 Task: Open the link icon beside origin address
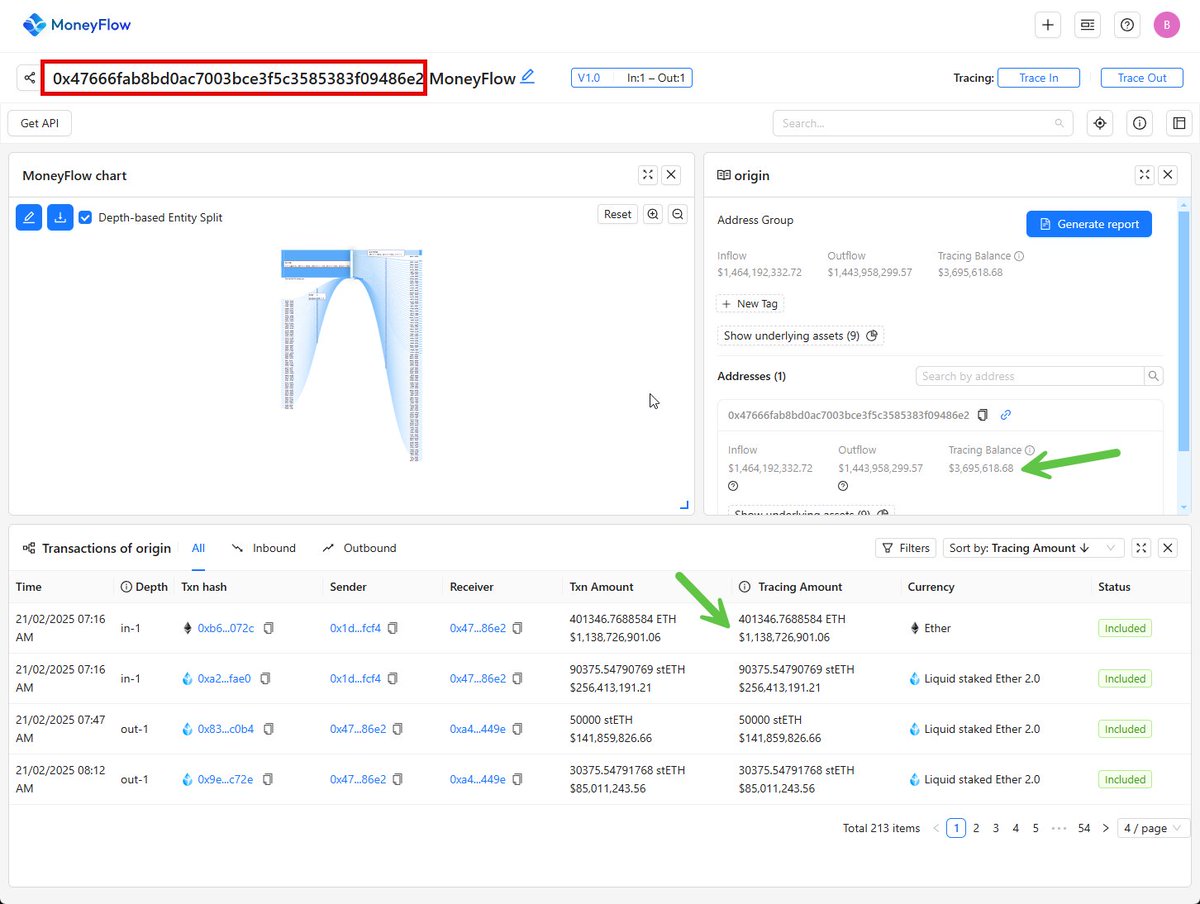point(1006,415)
